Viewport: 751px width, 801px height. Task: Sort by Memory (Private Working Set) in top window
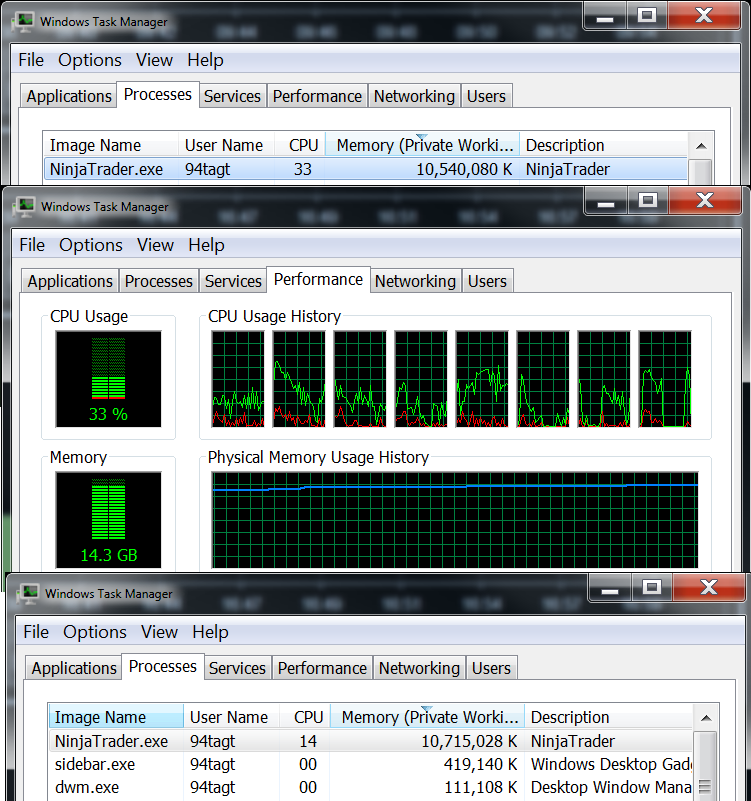coord(423,145)
